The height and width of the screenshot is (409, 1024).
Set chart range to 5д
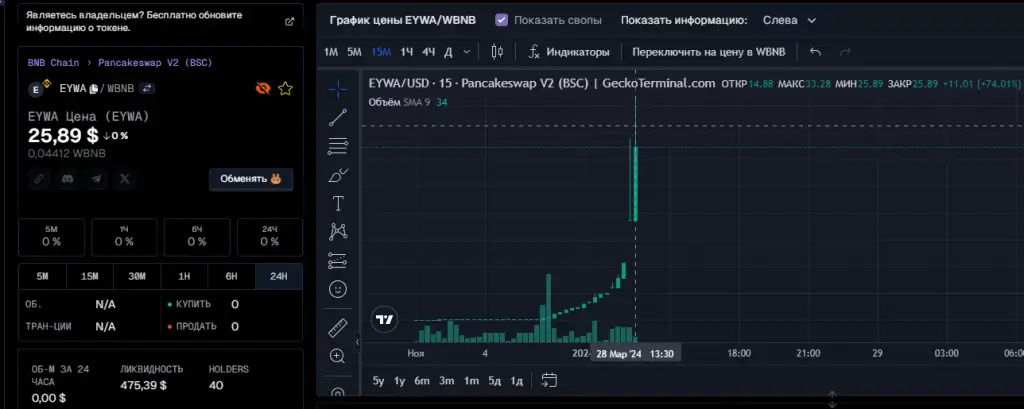point(495,380)
